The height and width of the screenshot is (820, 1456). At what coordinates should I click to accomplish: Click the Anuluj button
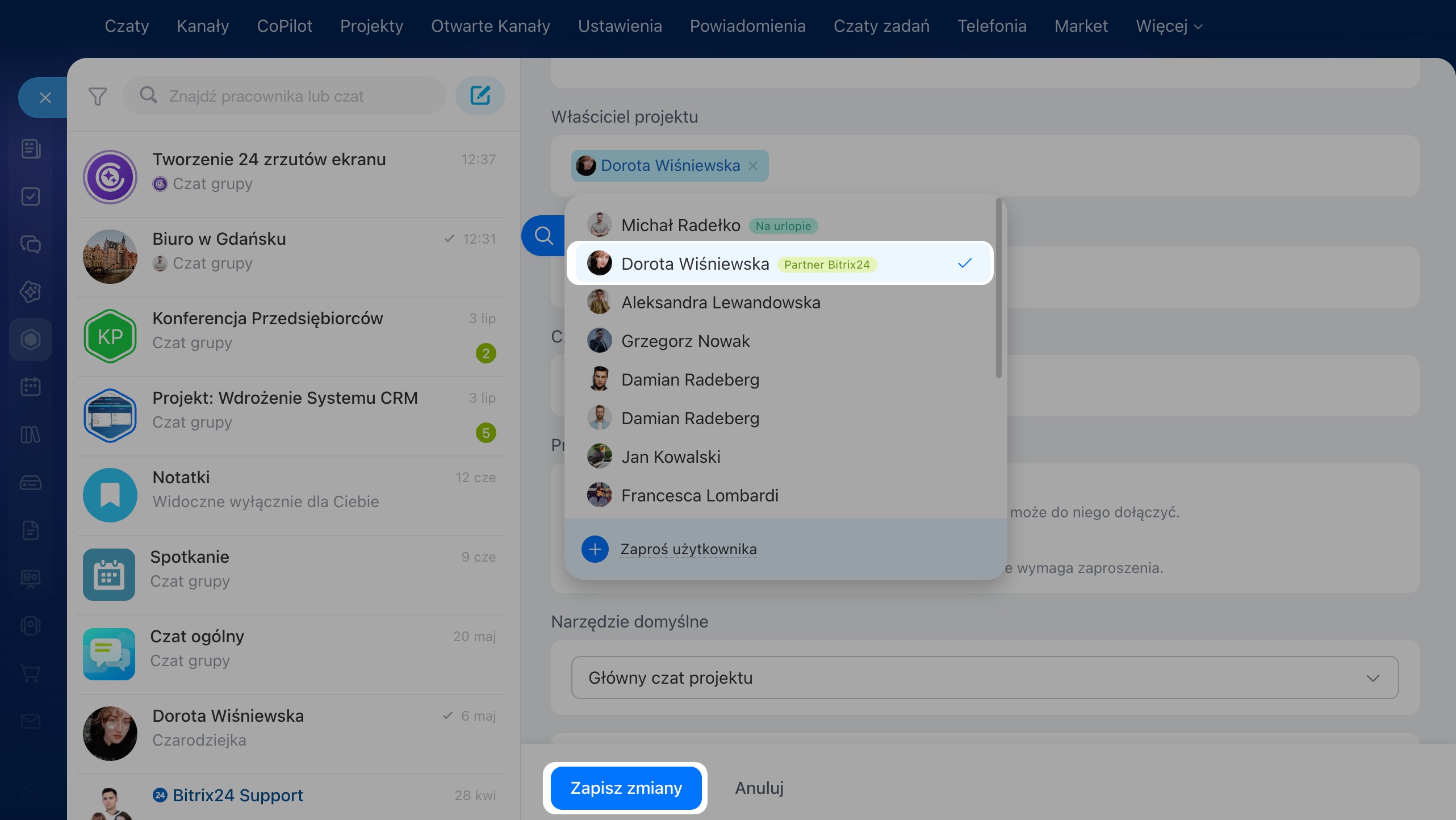759,788
